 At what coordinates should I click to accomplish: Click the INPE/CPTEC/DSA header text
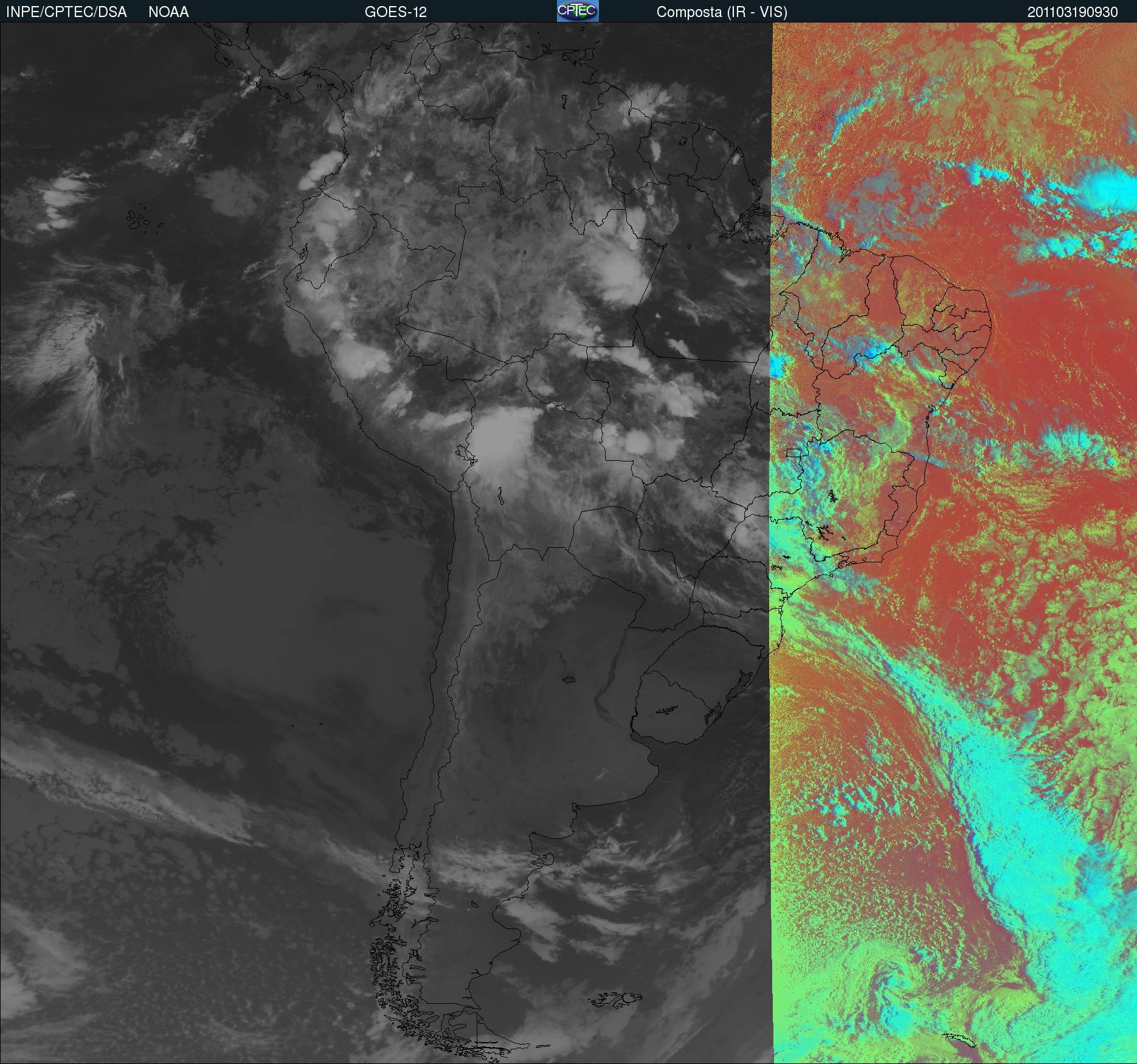click(x=66, y=12)
